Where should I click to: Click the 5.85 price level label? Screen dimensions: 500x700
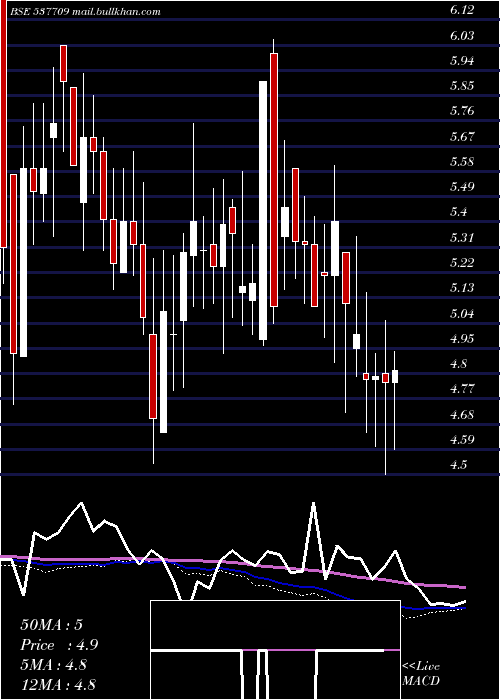[x=462, y=86]
